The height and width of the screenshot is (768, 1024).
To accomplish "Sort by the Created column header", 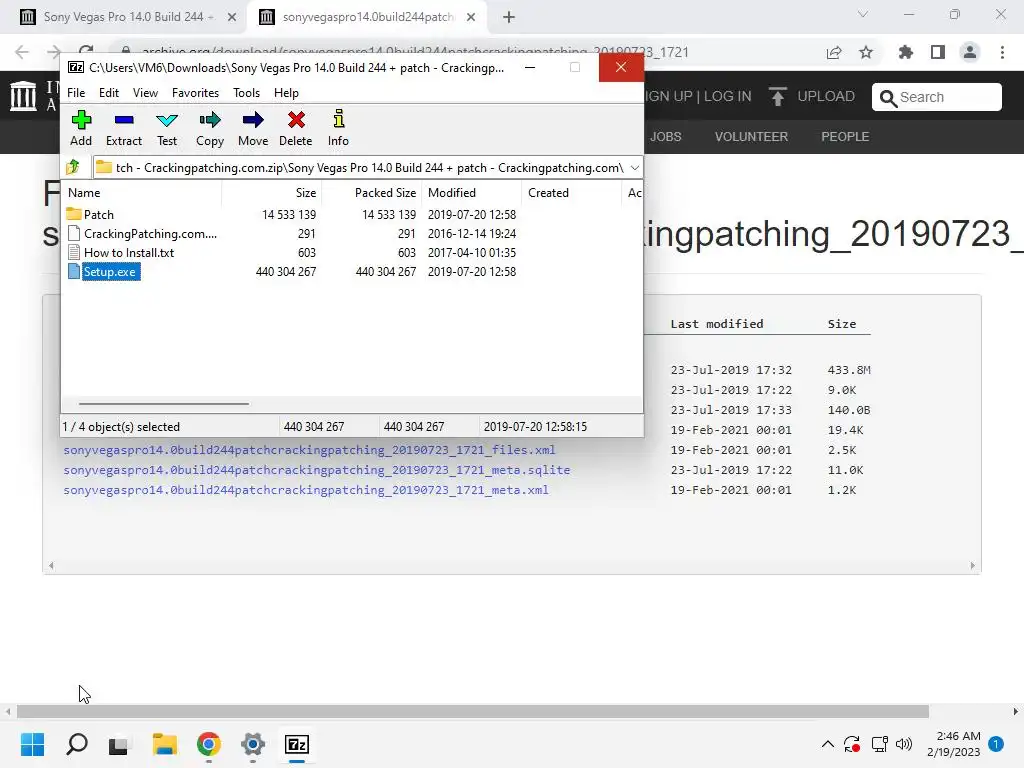I will (571, 193).
